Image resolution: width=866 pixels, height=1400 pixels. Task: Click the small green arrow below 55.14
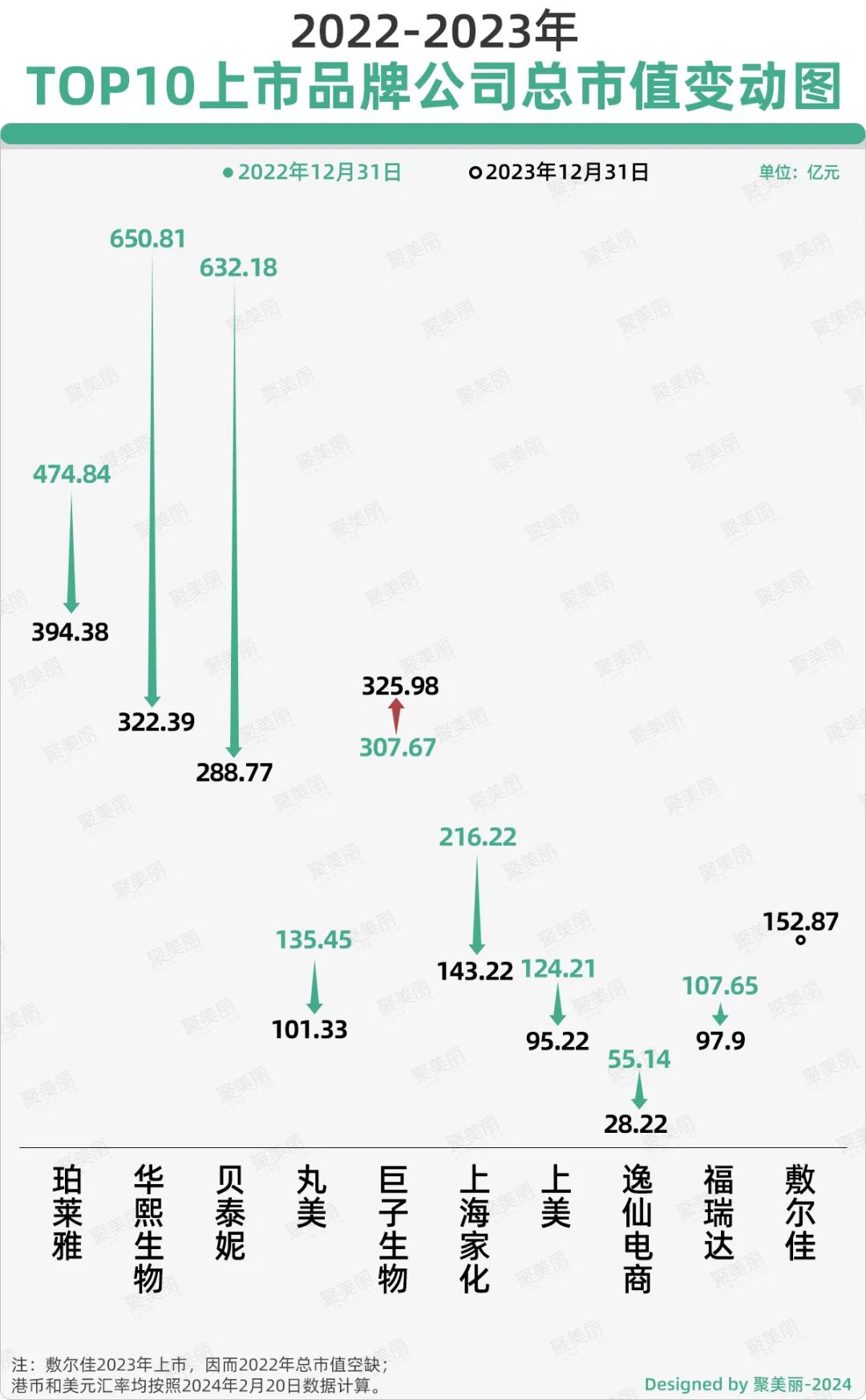coord(639,1091)
